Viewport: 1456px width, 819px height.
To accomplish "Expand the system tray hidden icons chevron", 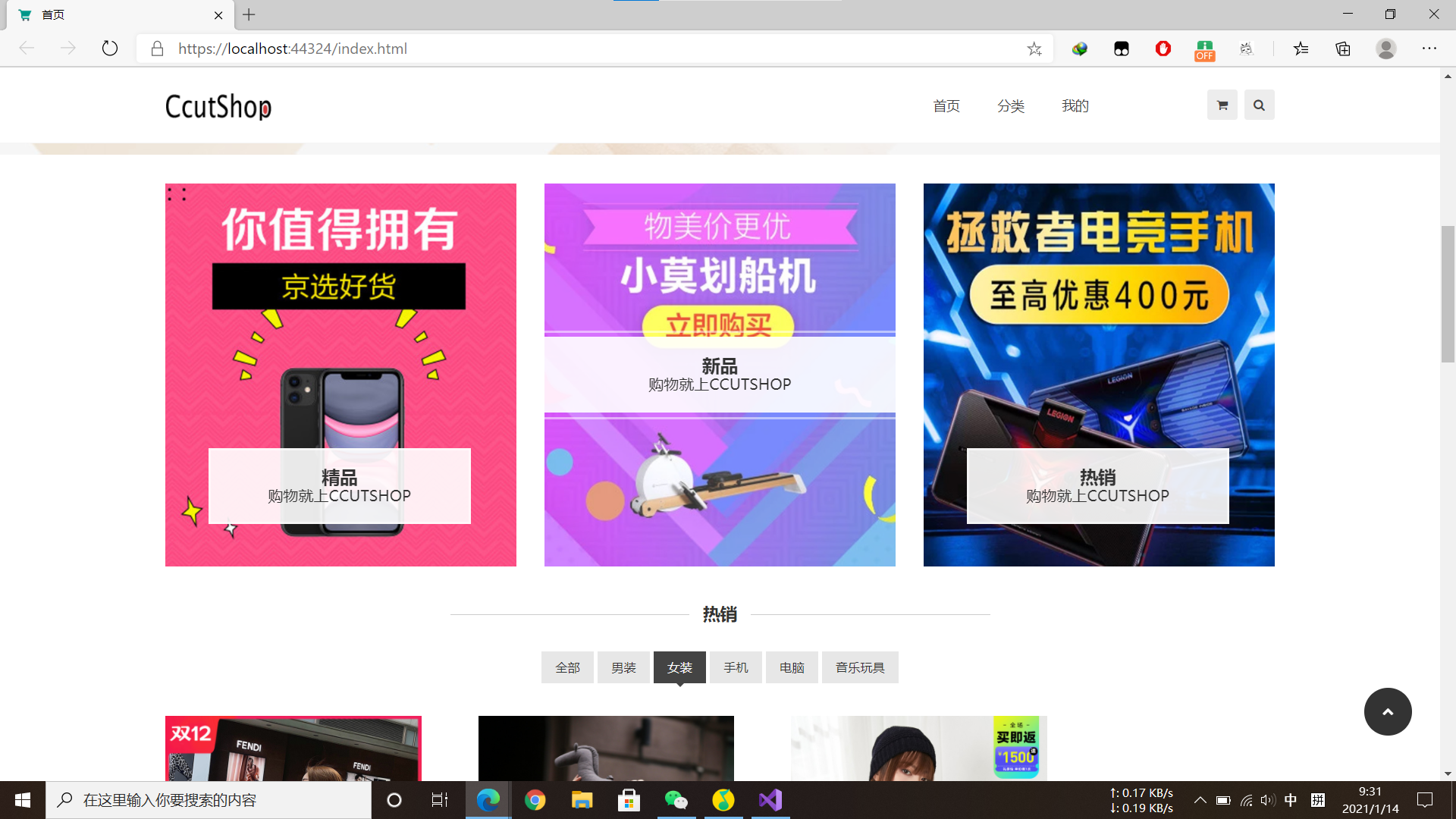I will pyautogui.click(x=1200, y=800).
